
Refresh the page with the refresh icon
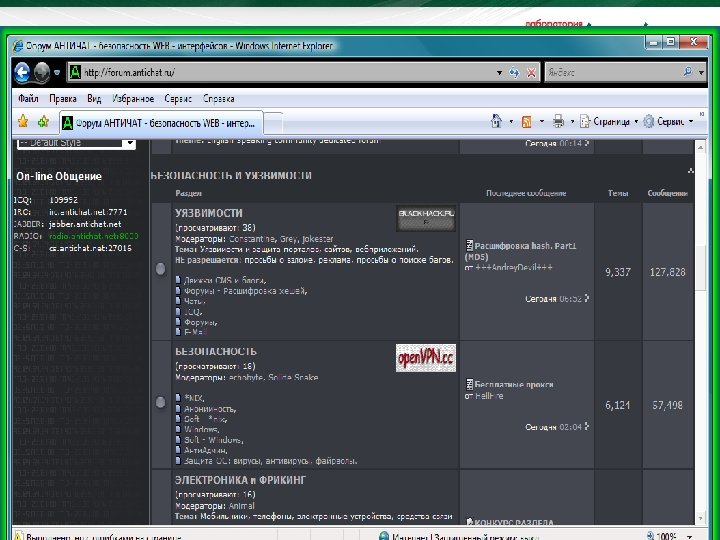pyautogui.click(x=514, y=73)
